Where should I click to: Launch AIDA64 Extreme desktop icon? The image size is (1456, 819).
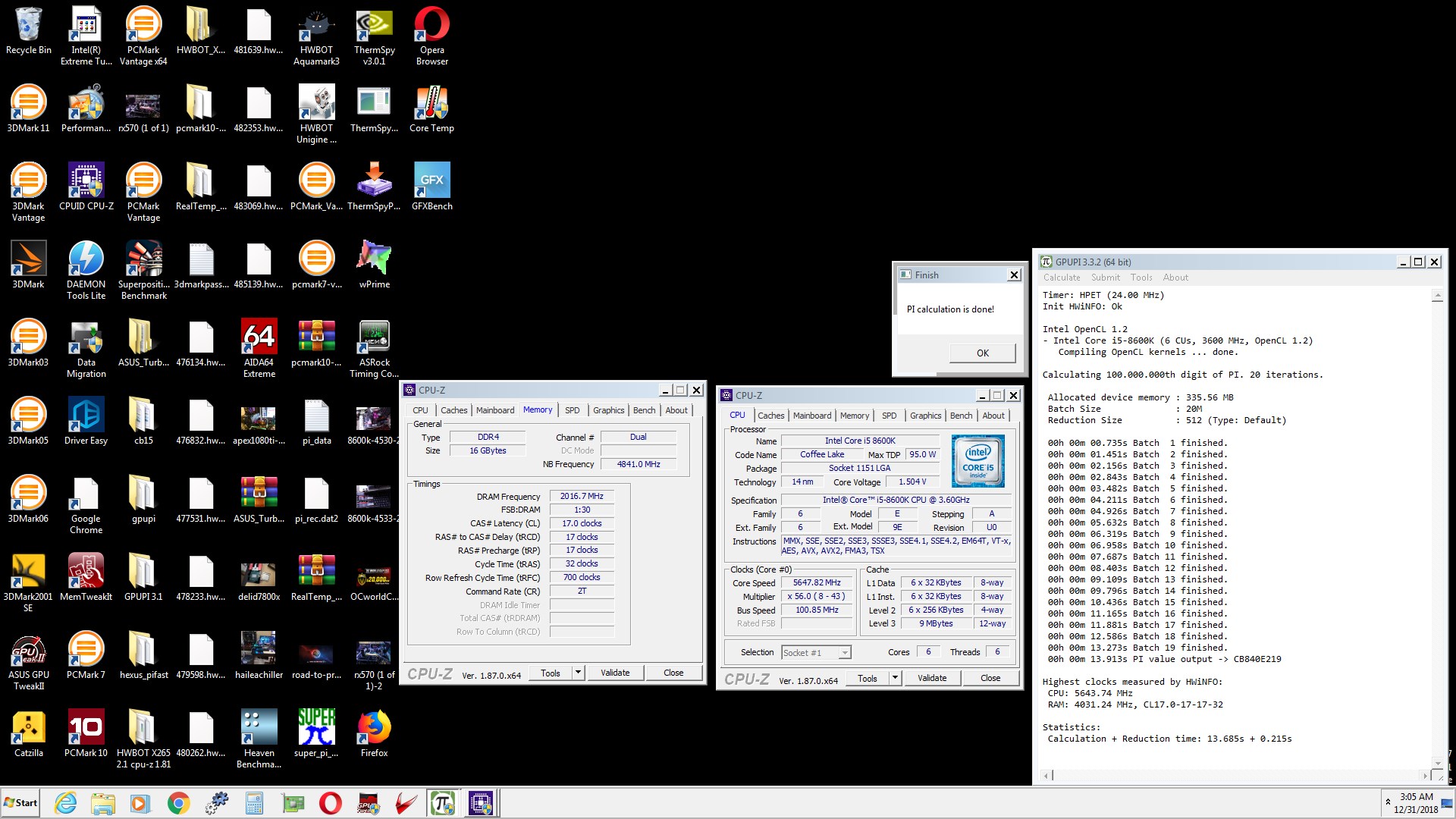pos(259,349)
